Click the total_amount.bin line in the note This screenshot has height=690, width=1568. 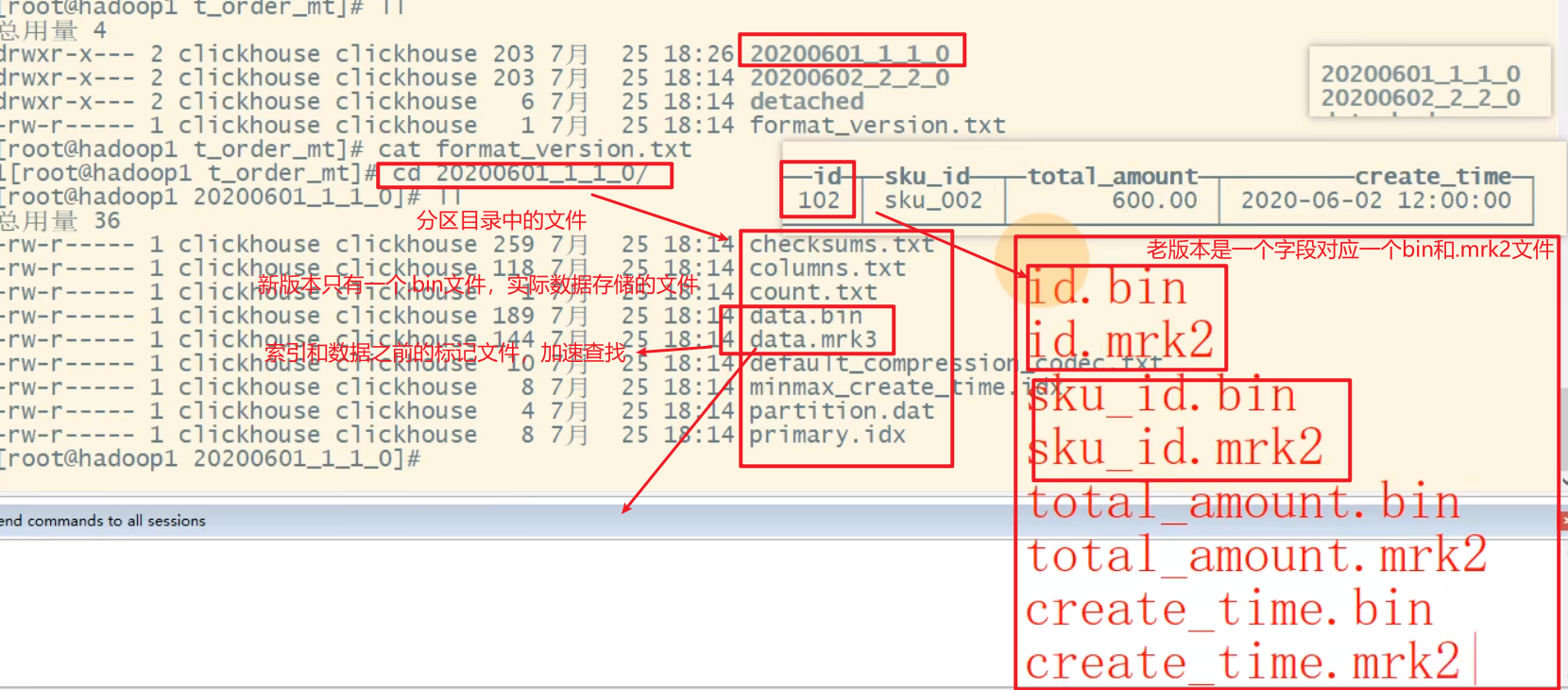(1243, 502)
